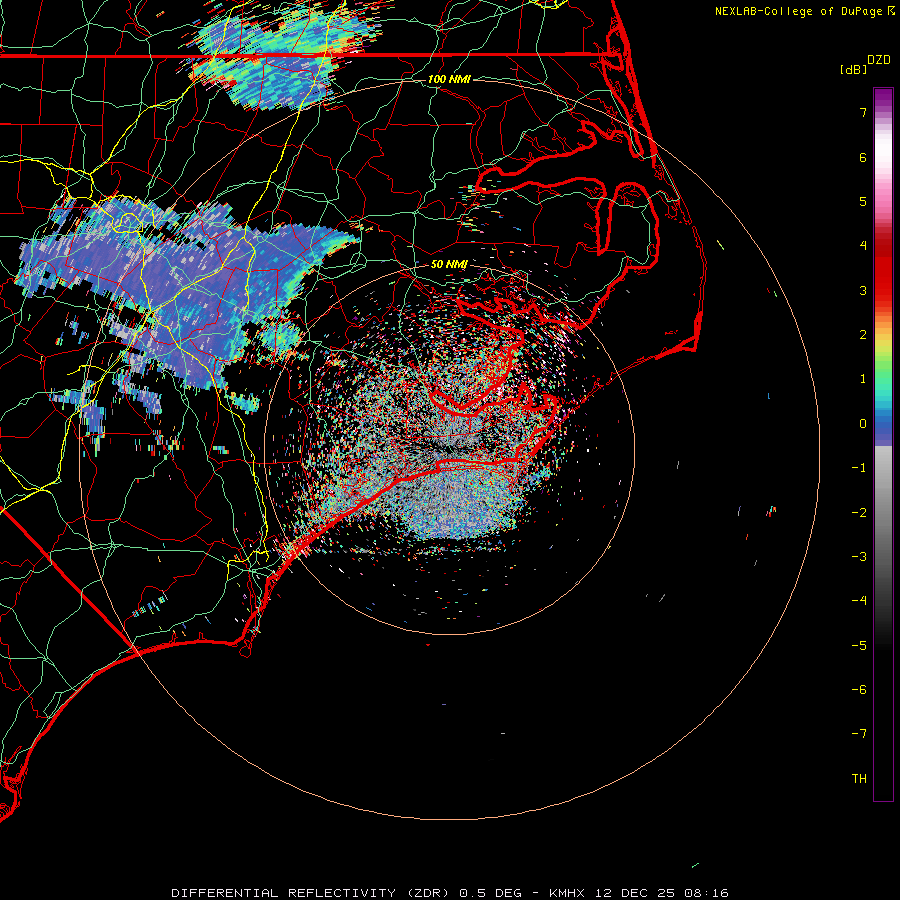The height and width of the screenshot is (900, 900).
Task: Click the -6 value on the color scale
Action: 859,690
